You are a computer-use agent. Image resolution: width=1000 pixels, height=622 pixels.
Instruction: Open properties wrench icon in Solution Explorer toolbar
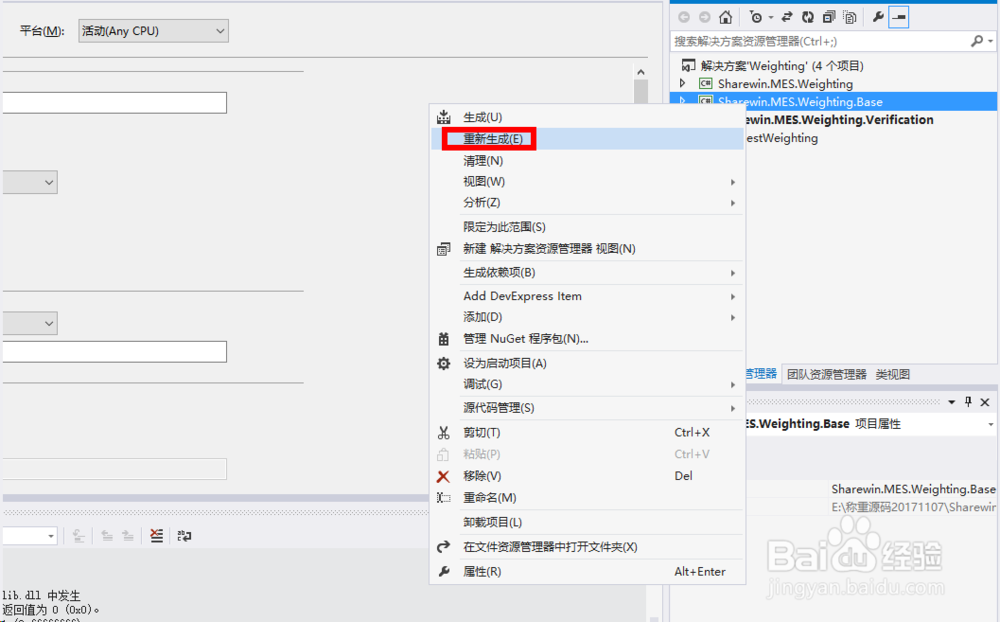pos(878,17)
